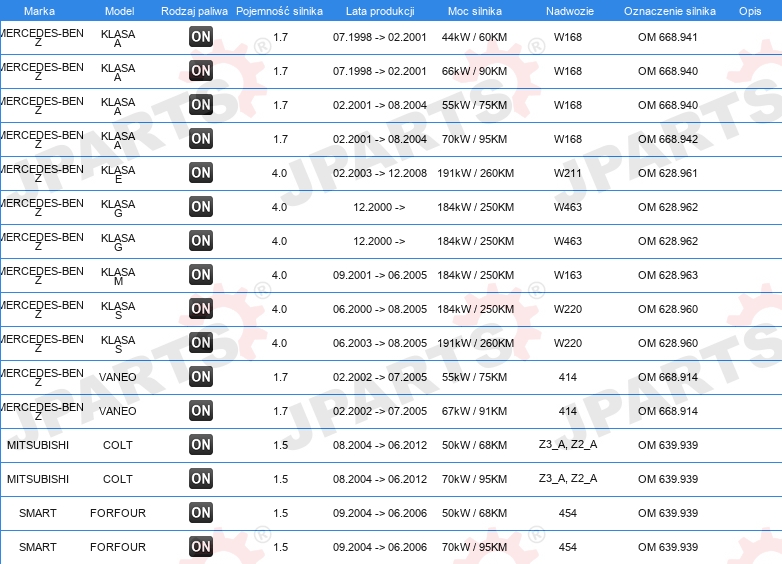Image resolution: width=782 pixels, height=564 pixels.
Task: Click engine capacity 1.7 in the OM 668.941 row
Action: tap(280, 37)
